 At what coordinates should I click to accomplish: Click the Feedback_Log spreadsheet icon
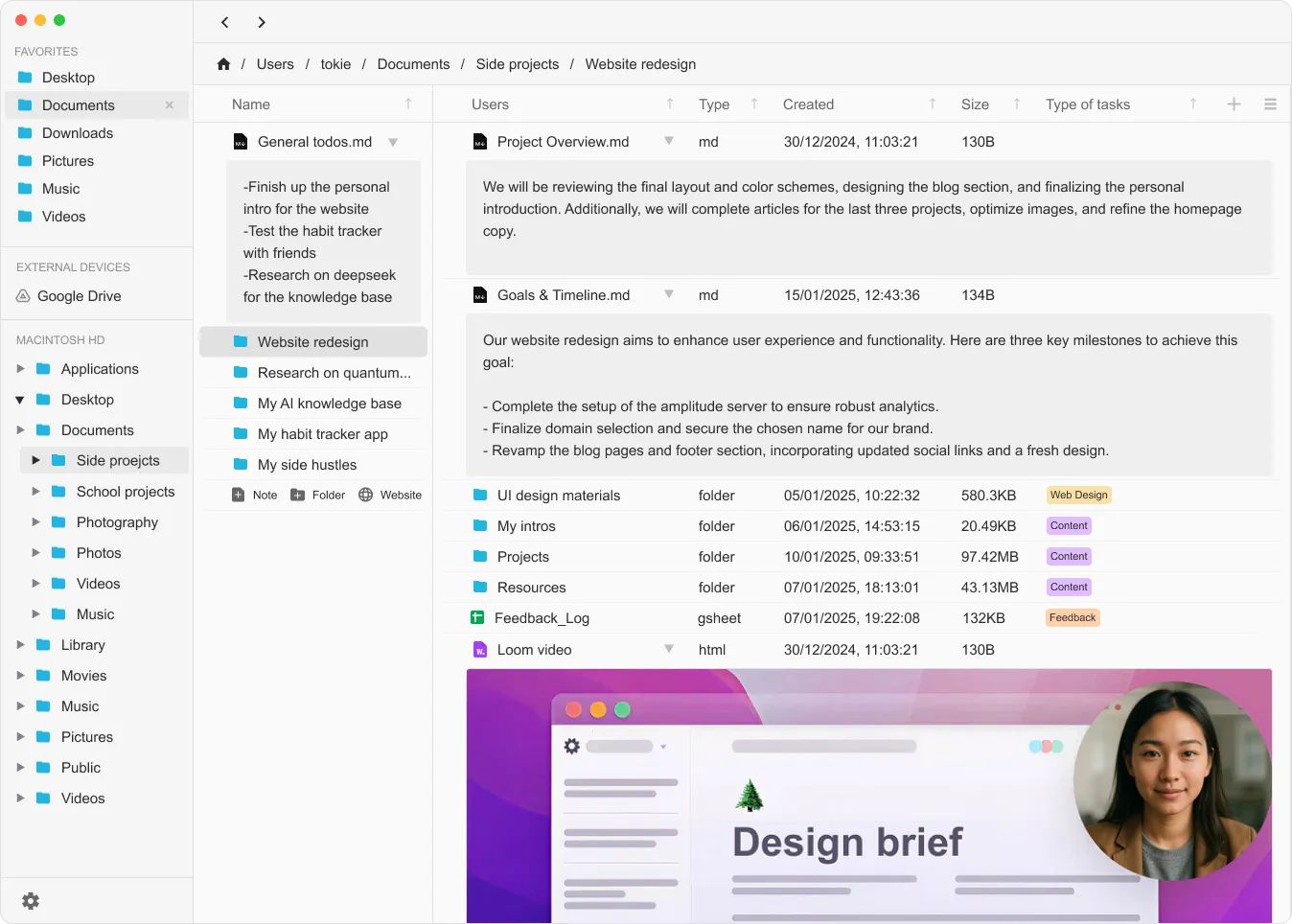477,618
